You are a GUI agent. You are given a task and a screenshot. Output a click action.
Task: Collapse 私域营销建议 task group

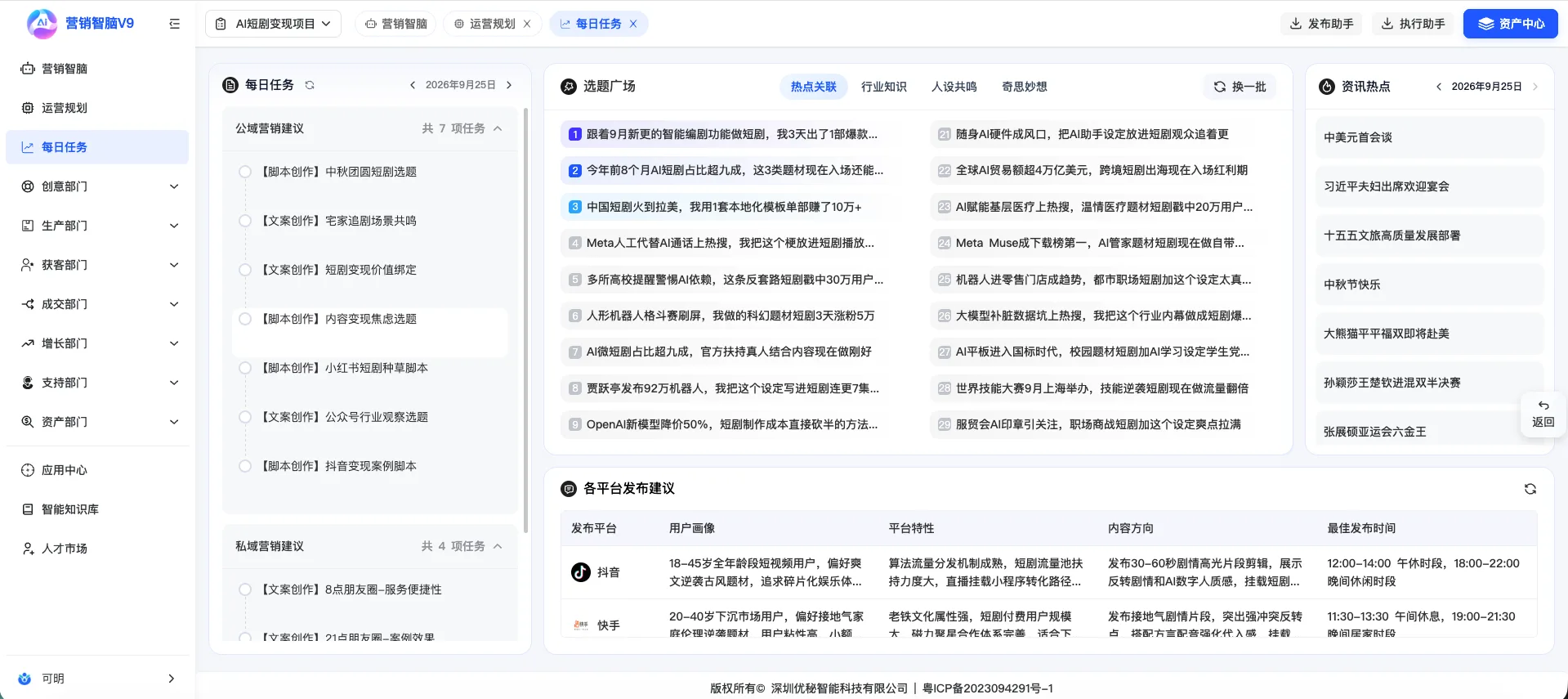498,546
